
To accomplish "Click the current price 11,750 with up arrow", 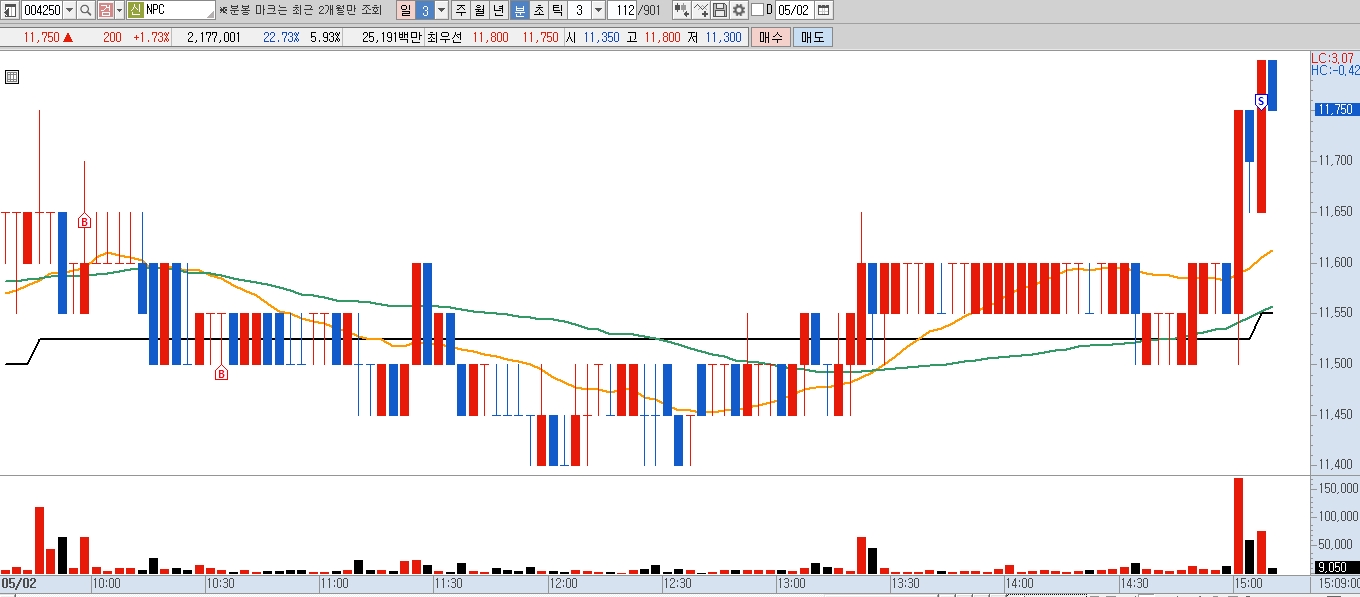I will click(47, 37).
